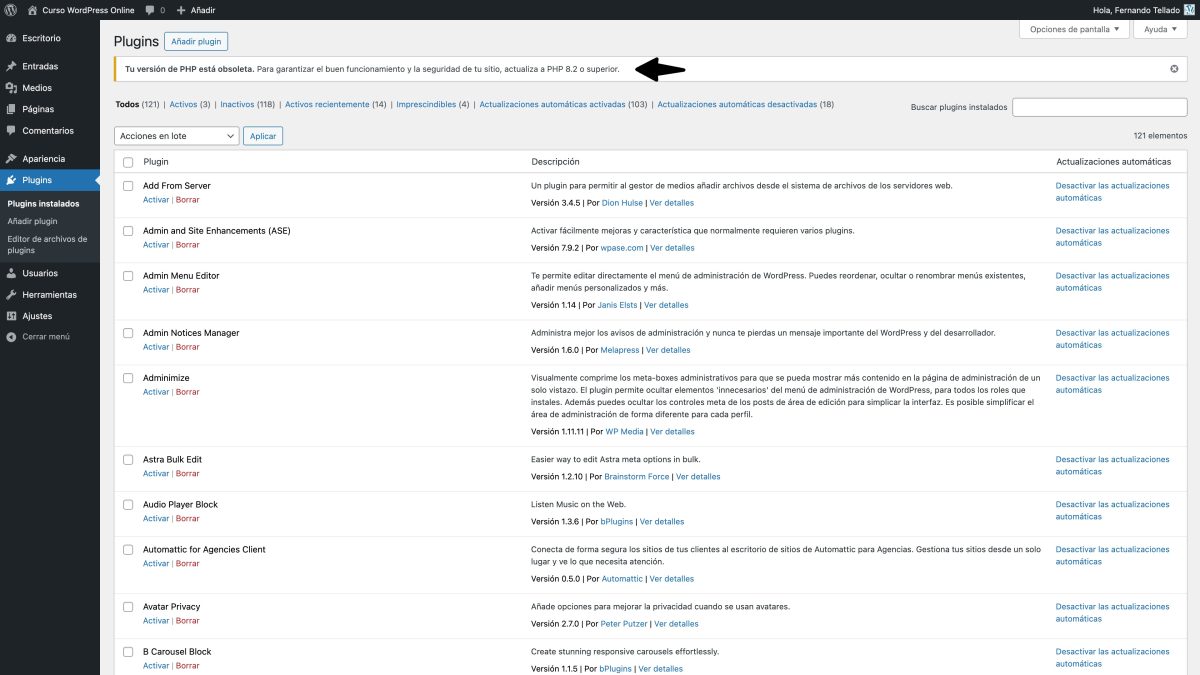Check the select-all plugins checkbox

(x=127, y=161)
